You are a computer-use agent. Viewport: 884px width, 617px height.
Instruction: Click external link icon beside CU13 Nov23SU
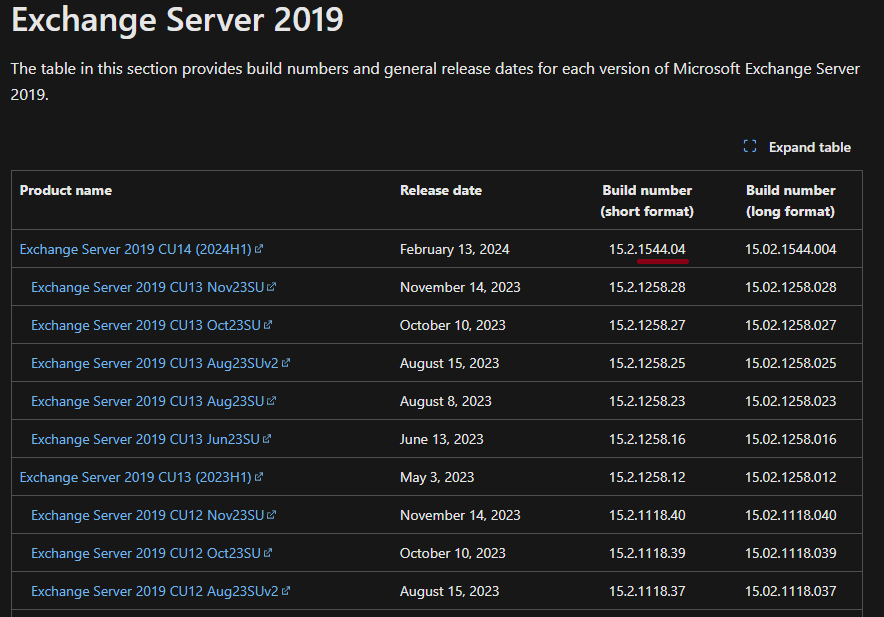click(271, 287)
